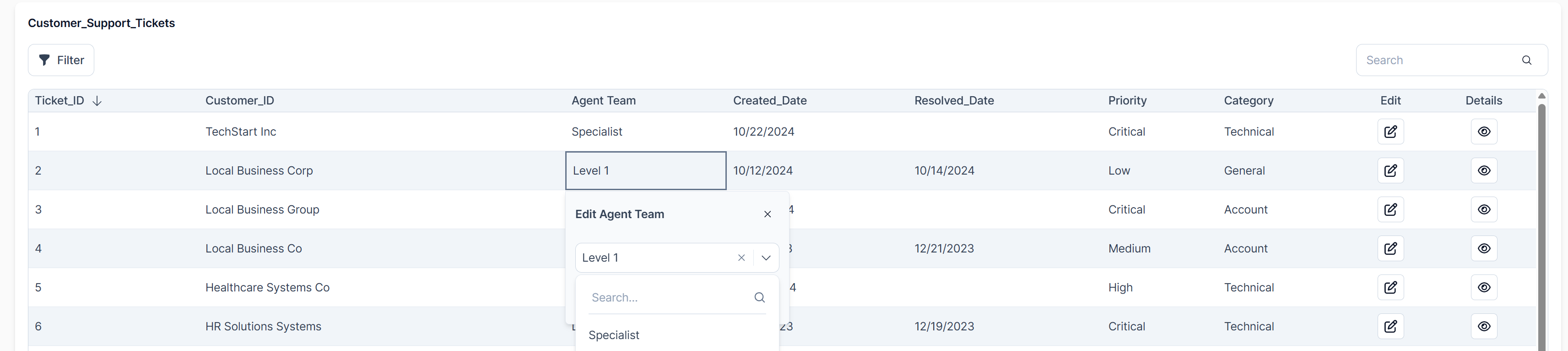Screen dimensions: 1568x351
Task: Close the Edit Agent Team popup
Action: [x=767, y=214]
